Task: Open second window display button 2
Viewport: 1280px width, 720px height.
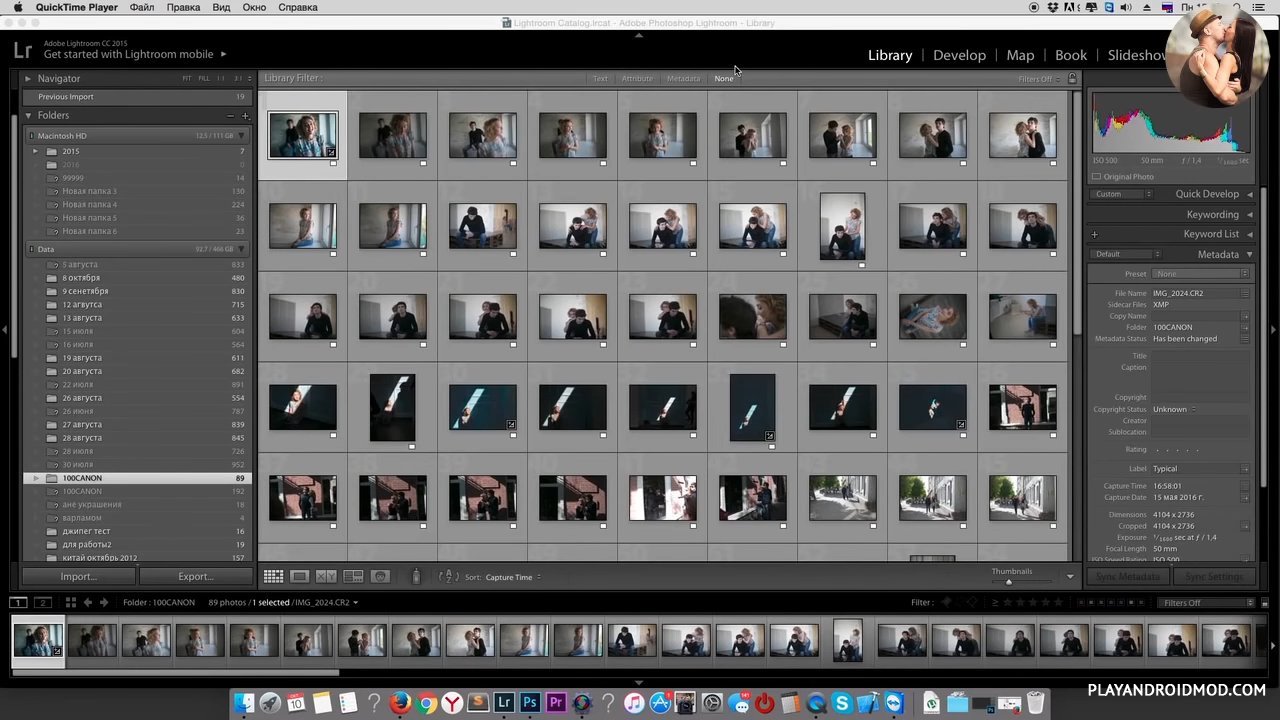Action: (43, 603)
